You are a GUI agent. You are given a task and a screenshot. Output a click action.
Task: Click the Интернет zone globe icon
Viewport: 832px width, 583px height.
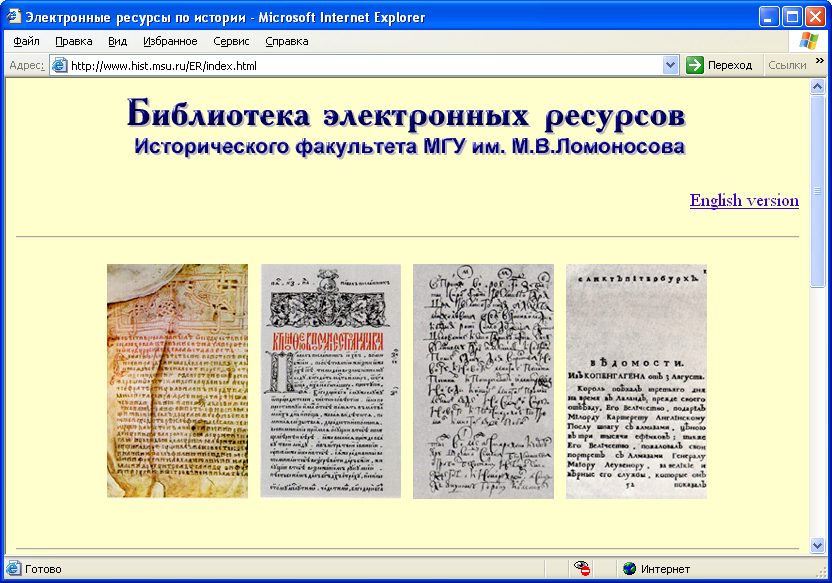tap(629, 569)
